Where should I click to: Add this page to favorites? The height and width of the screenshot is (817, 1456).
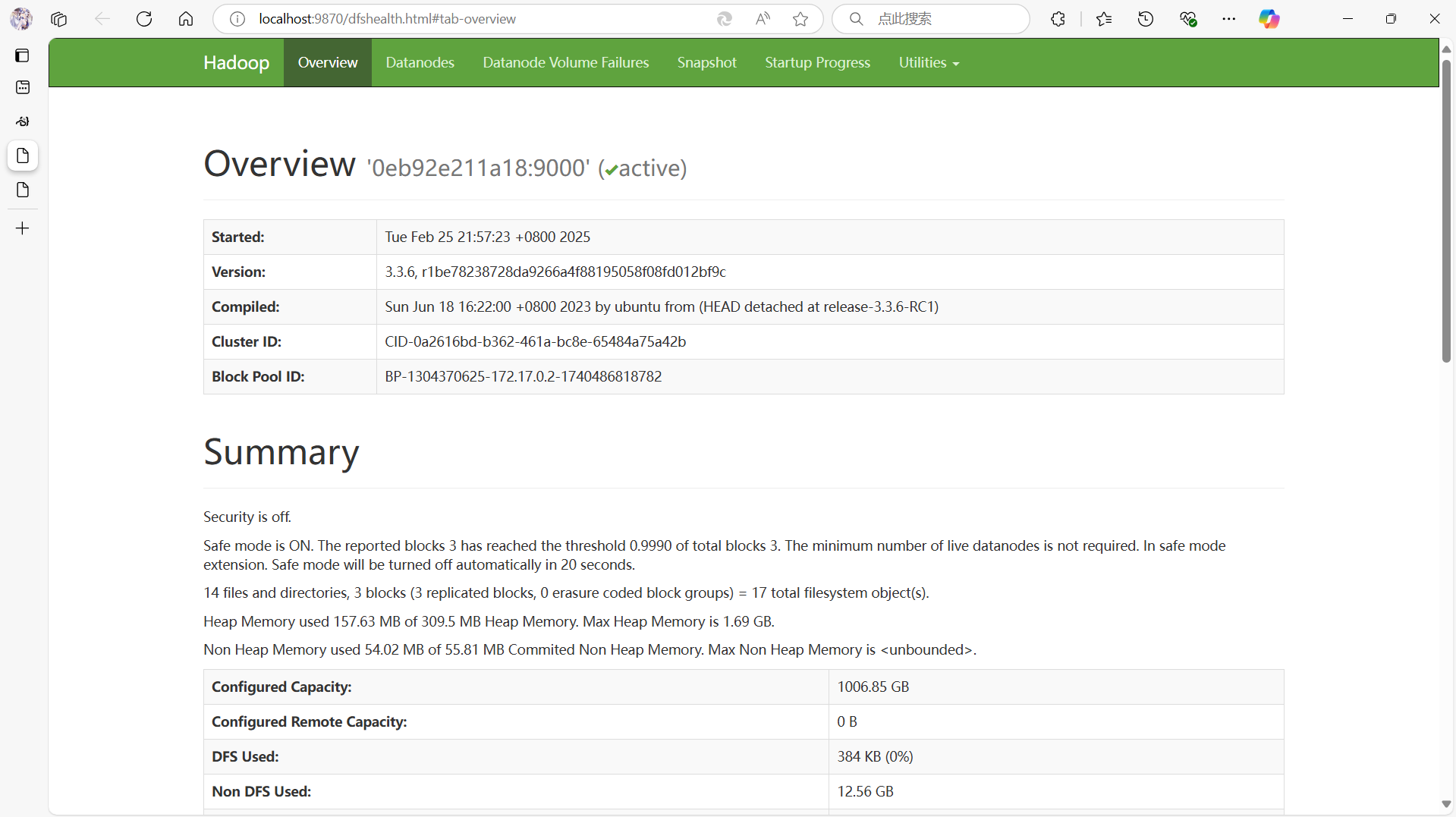(800, 19)
